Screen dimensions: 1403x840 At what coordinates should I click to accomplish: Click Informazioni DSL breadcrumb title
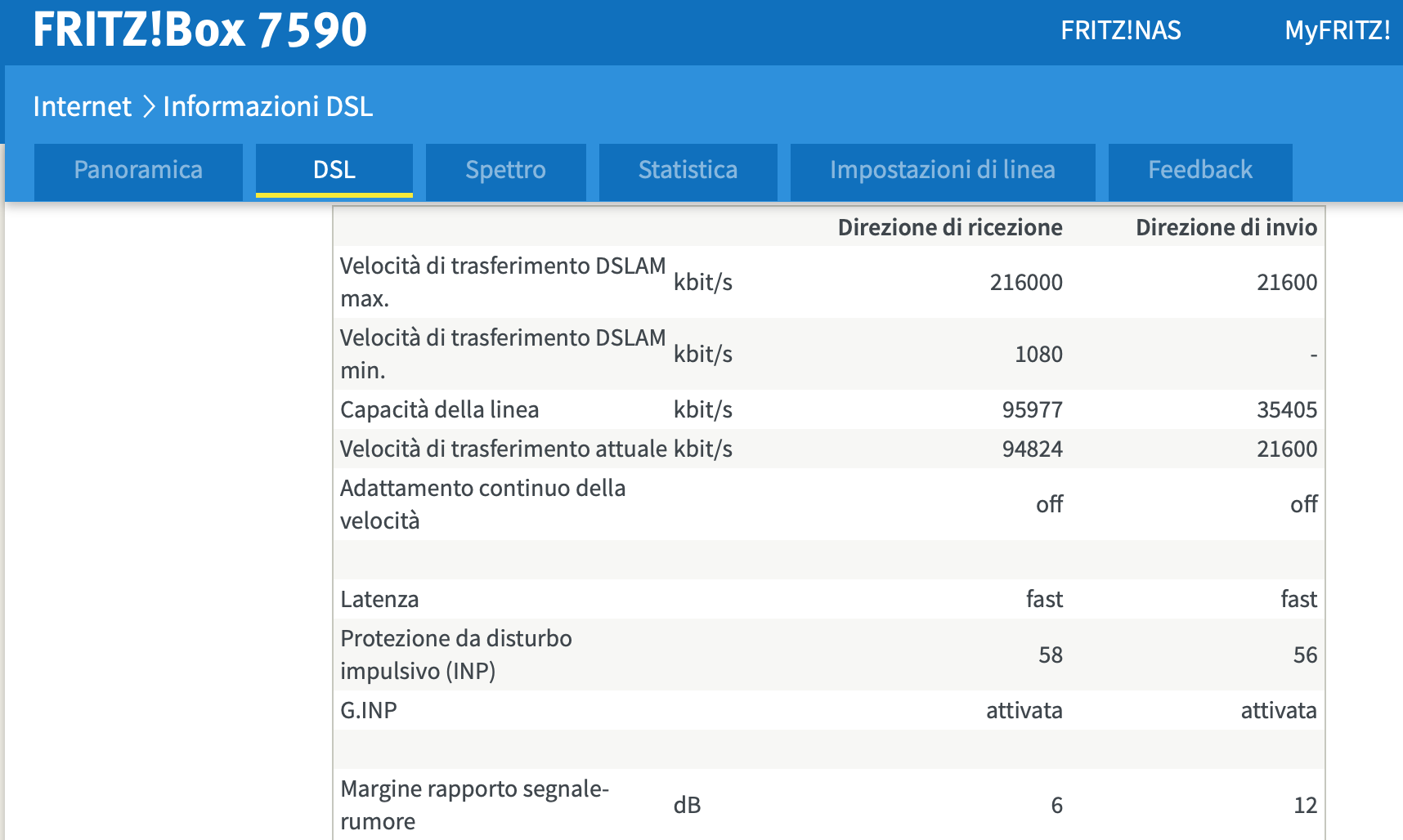(x=268, y=106)
